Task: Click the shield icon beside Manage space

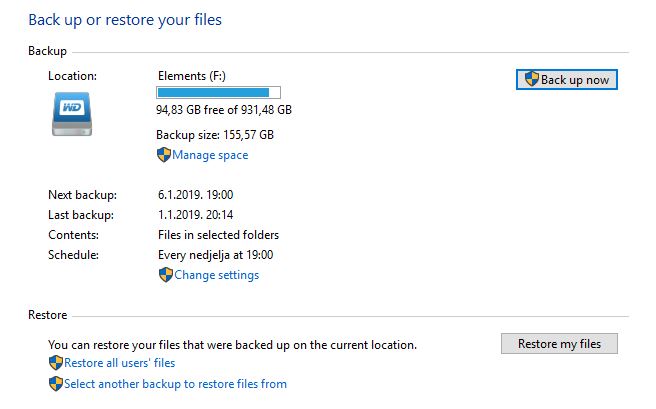Action: point(164,155)
